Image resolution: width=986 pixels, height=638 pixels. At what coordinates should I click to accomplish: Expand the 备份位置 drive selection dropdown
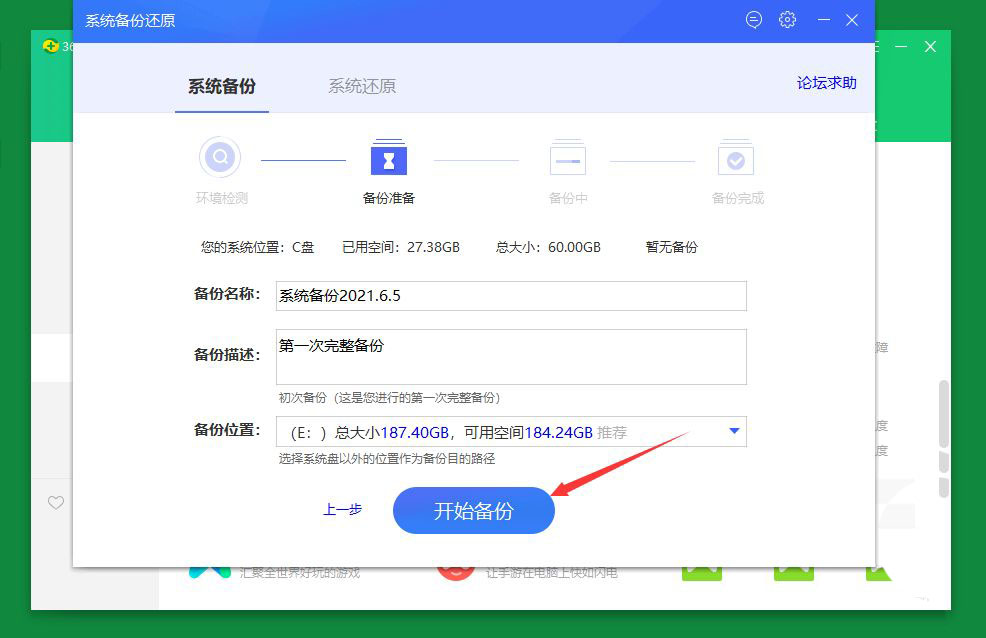point(736,432)
